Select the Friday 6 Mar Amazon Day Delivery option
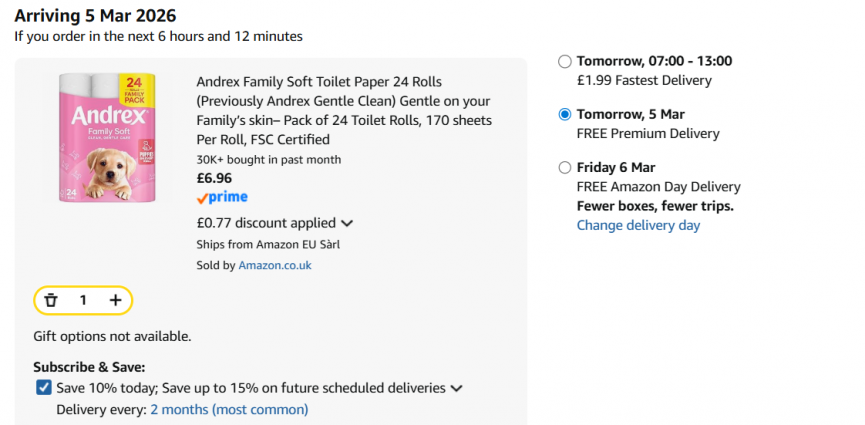 click(566, 167)
